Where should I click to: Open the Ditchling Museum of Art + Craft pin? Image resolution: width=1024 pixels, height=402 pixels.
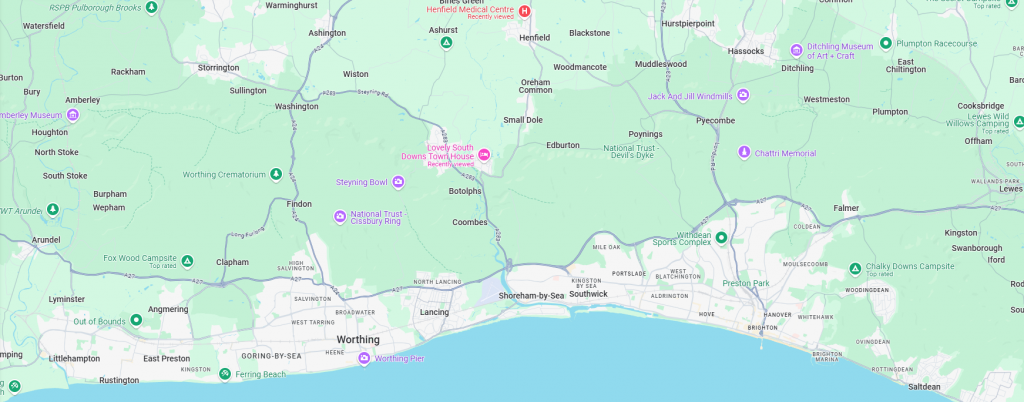[796, 50]
